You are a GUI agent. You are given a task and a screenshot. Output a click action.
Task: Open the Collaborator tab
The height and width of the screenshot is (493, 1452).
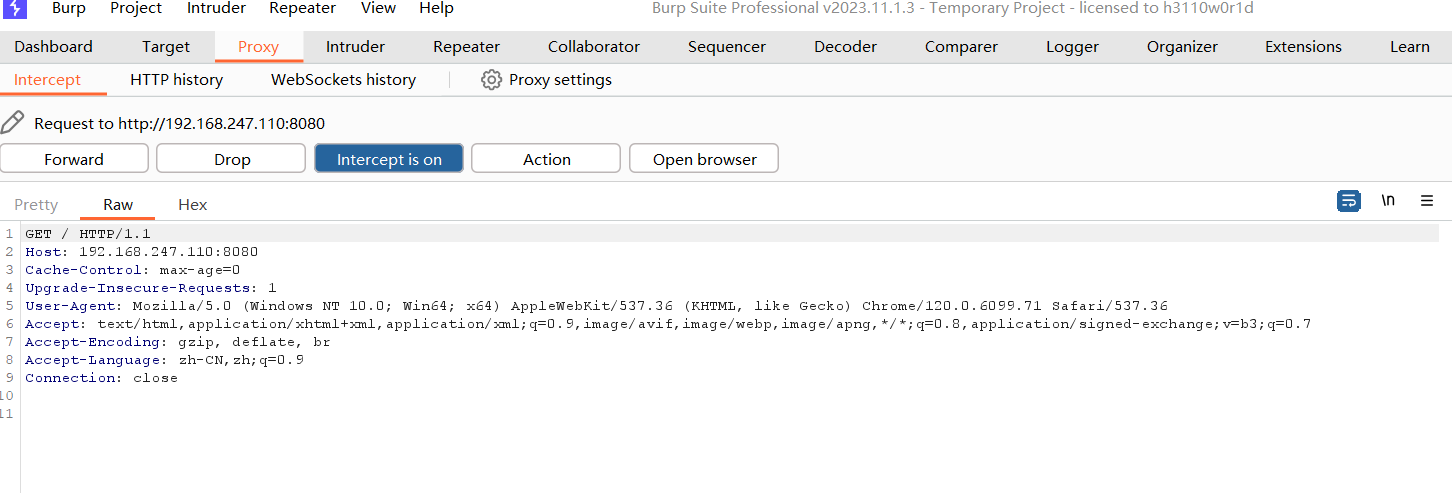pyautogui.click(x=594, y=47)
